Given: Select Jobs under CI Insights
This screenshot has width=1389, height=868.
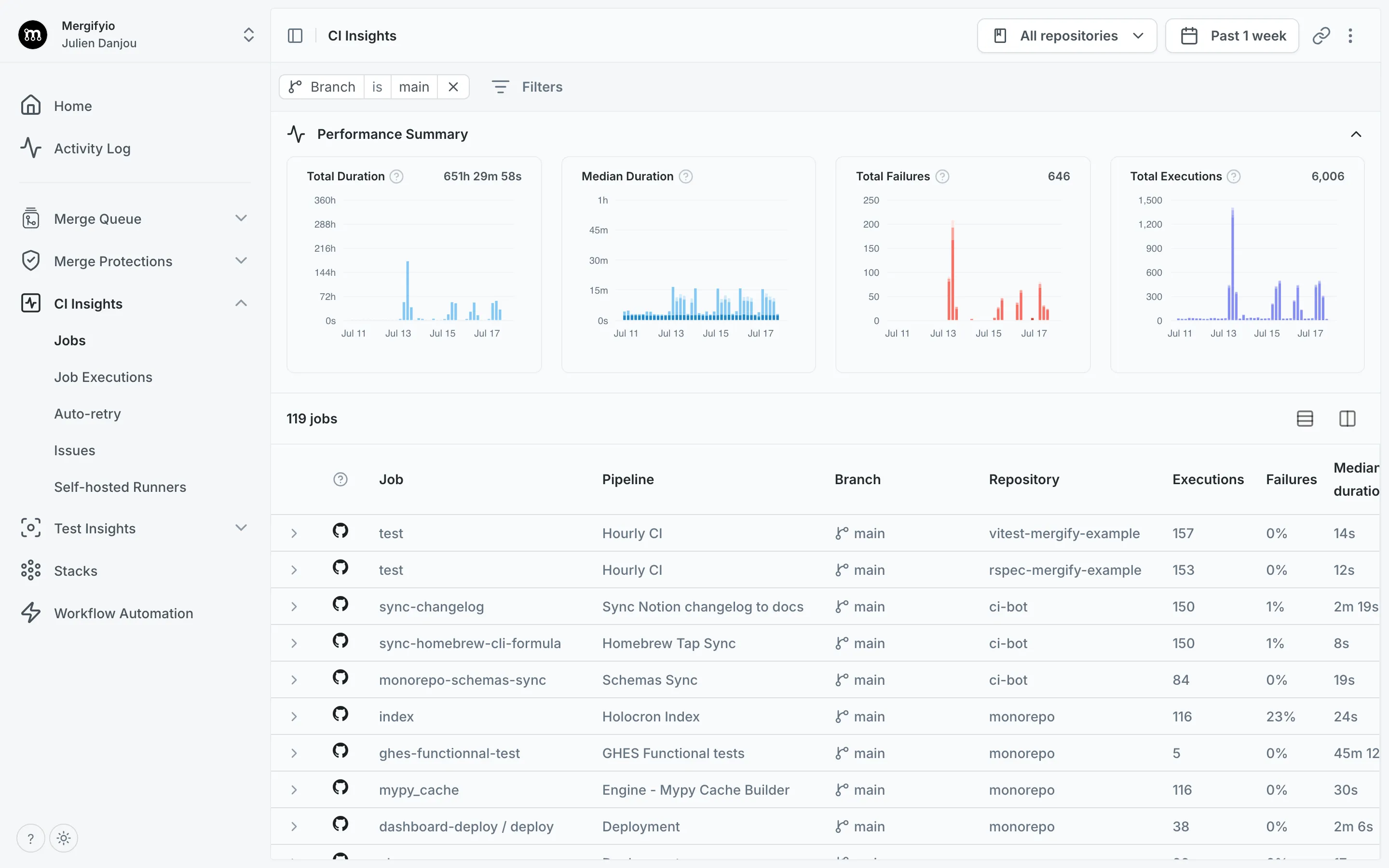Looking at the screenshot, I should coord(70,340).
